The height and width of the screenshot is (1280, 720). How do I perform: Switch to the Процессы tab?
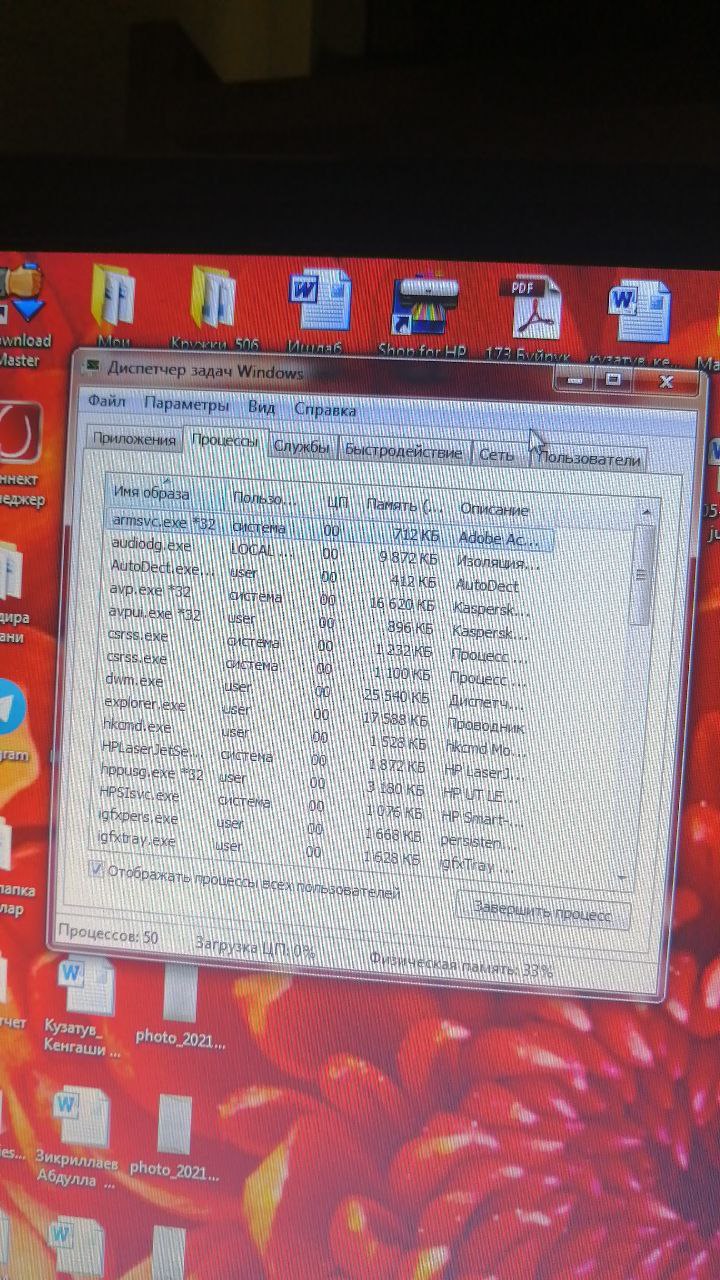pyautogui.click(x=224, y=441)
